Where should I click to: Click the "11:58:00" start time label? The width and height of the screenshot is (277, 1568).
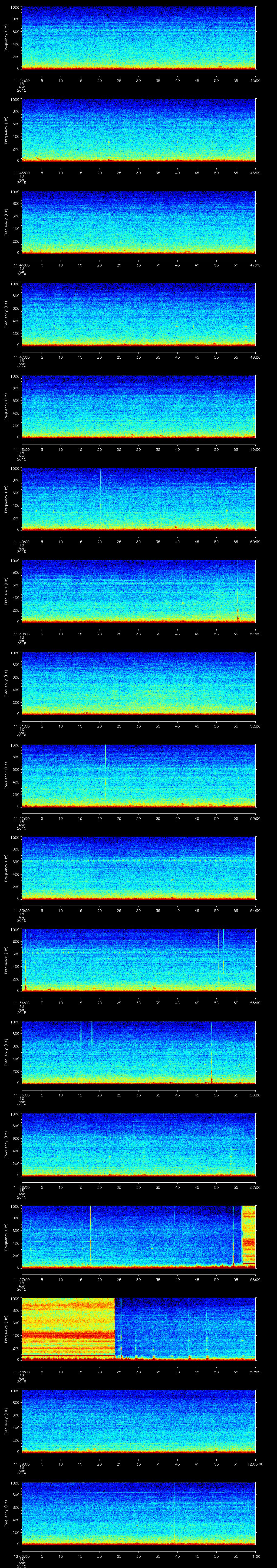point(21,1372)
